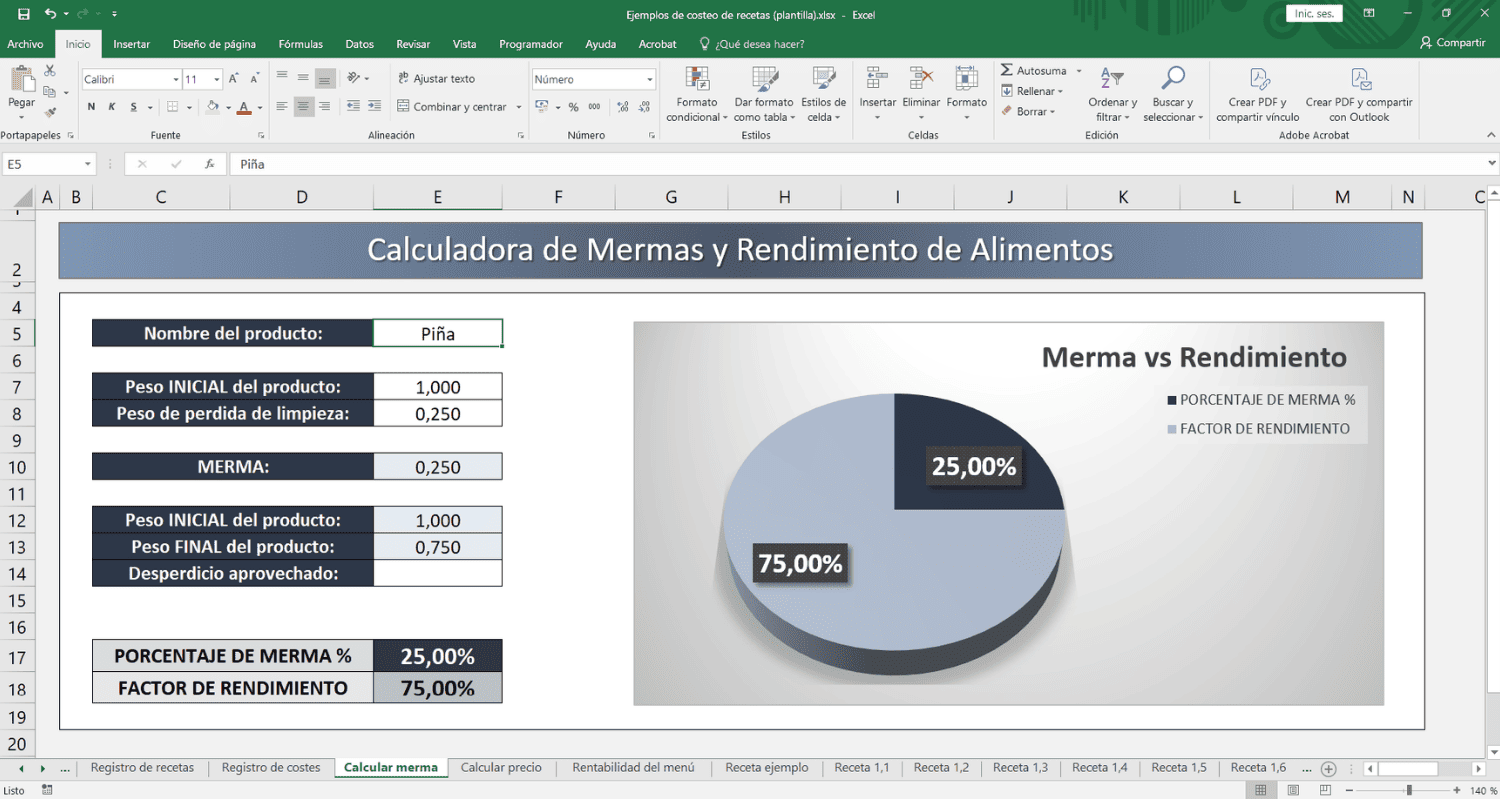Open Formato condicional
1500x799 pixels.
point(697,94)
